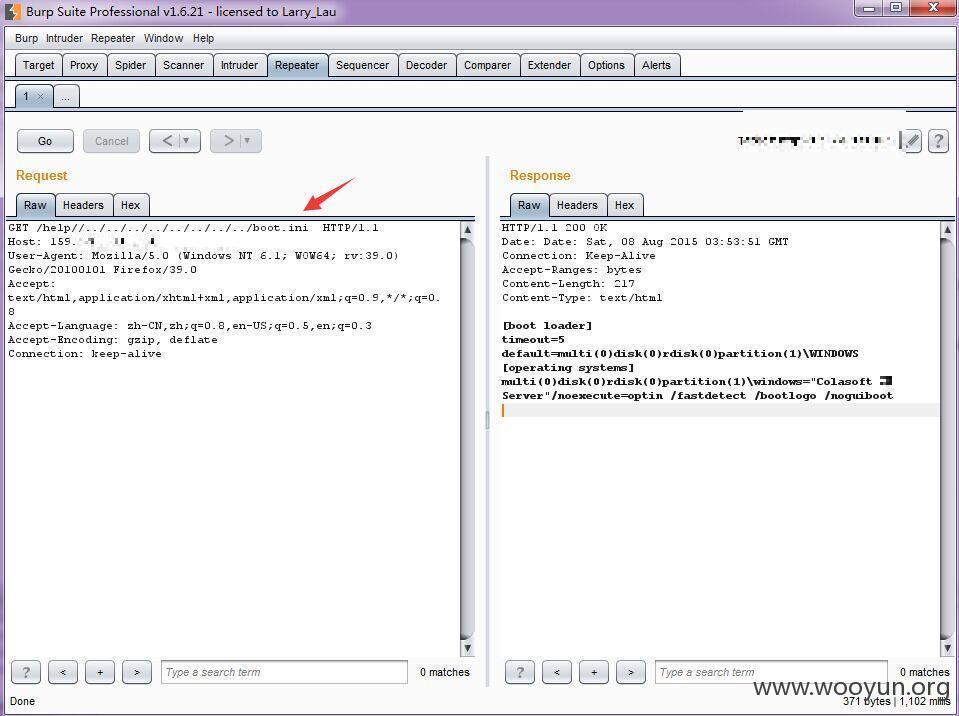Add a new Repeater tab via ... tab
The width and height of the screenshot is (959, 716).
tap(66, 96)
